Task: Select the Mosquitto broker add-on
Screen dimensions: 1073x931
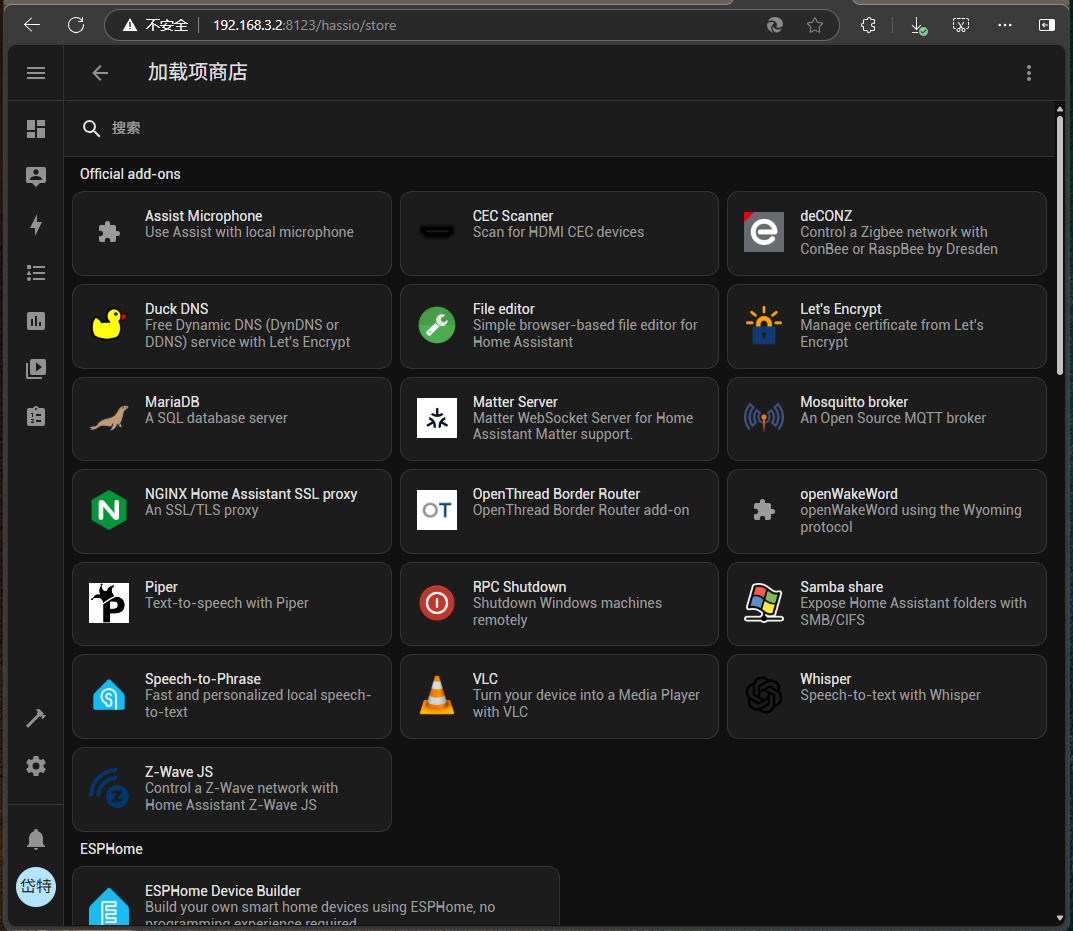Action: coord(886,419)
